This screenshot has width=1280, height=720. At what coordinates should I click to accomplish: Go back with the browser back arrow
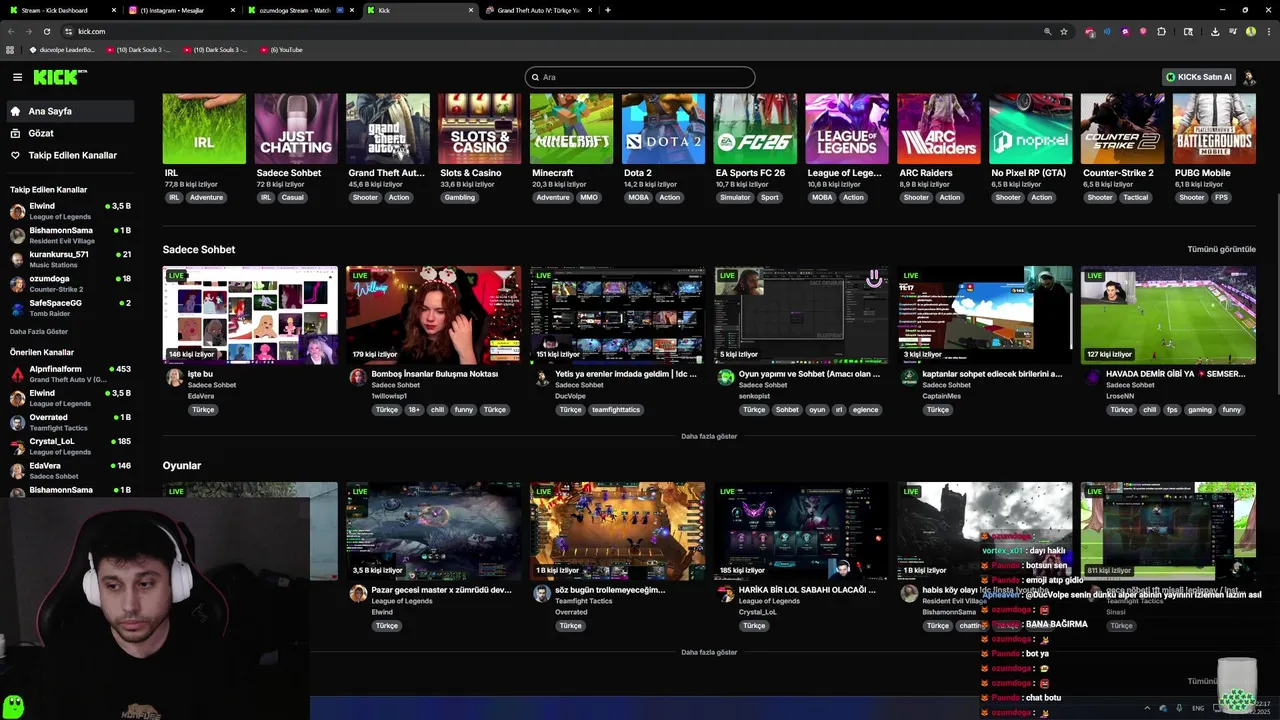[11, 31]
